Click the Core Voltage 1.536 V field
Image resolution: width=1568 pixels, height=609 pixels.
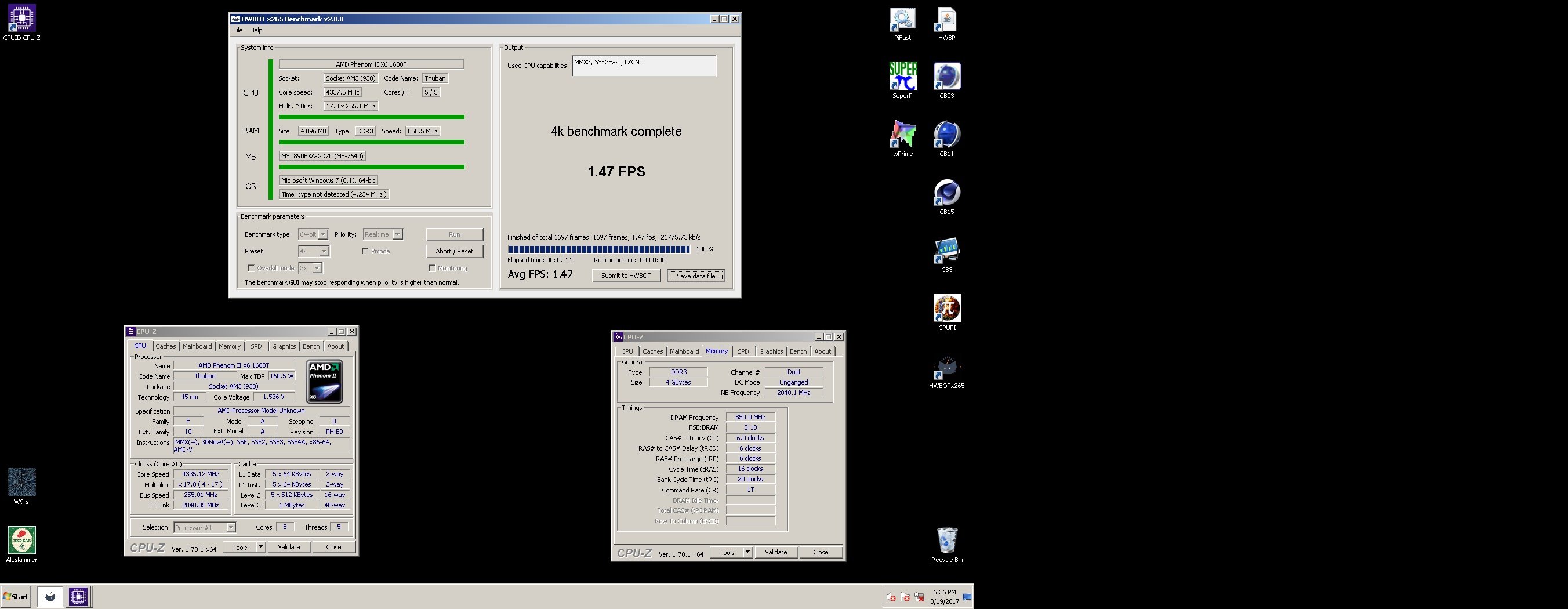(x=273, y=397)
